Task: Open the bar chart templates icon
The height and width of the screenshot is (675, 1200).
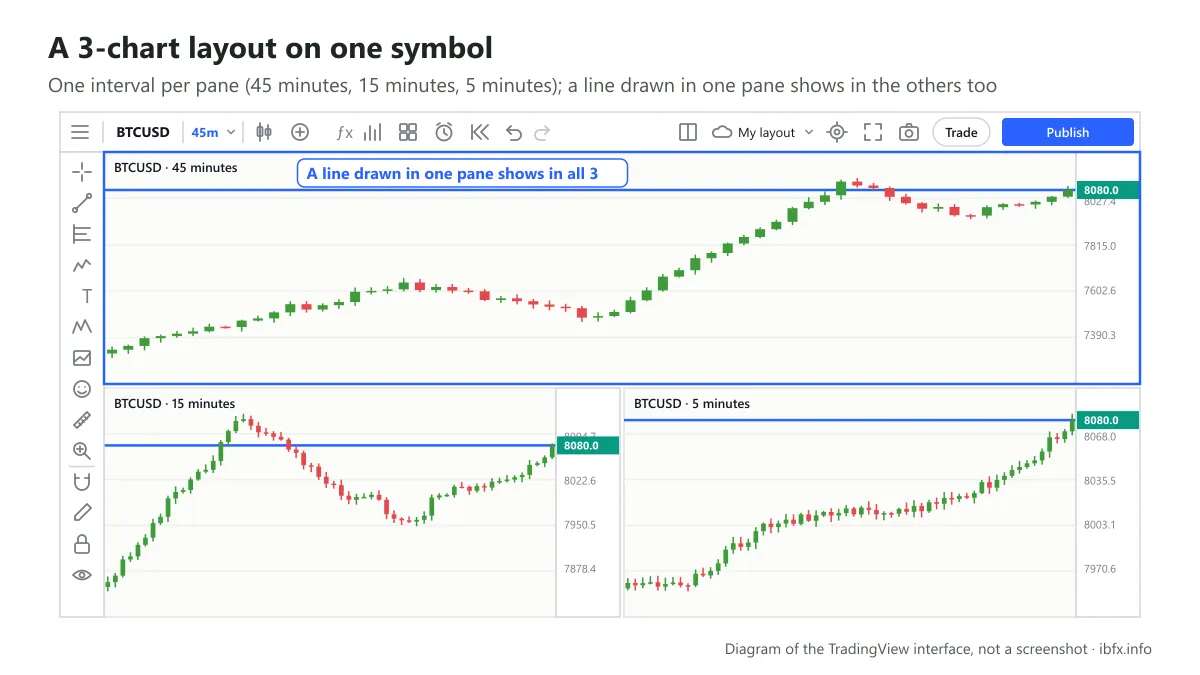Action: point(373,132)
